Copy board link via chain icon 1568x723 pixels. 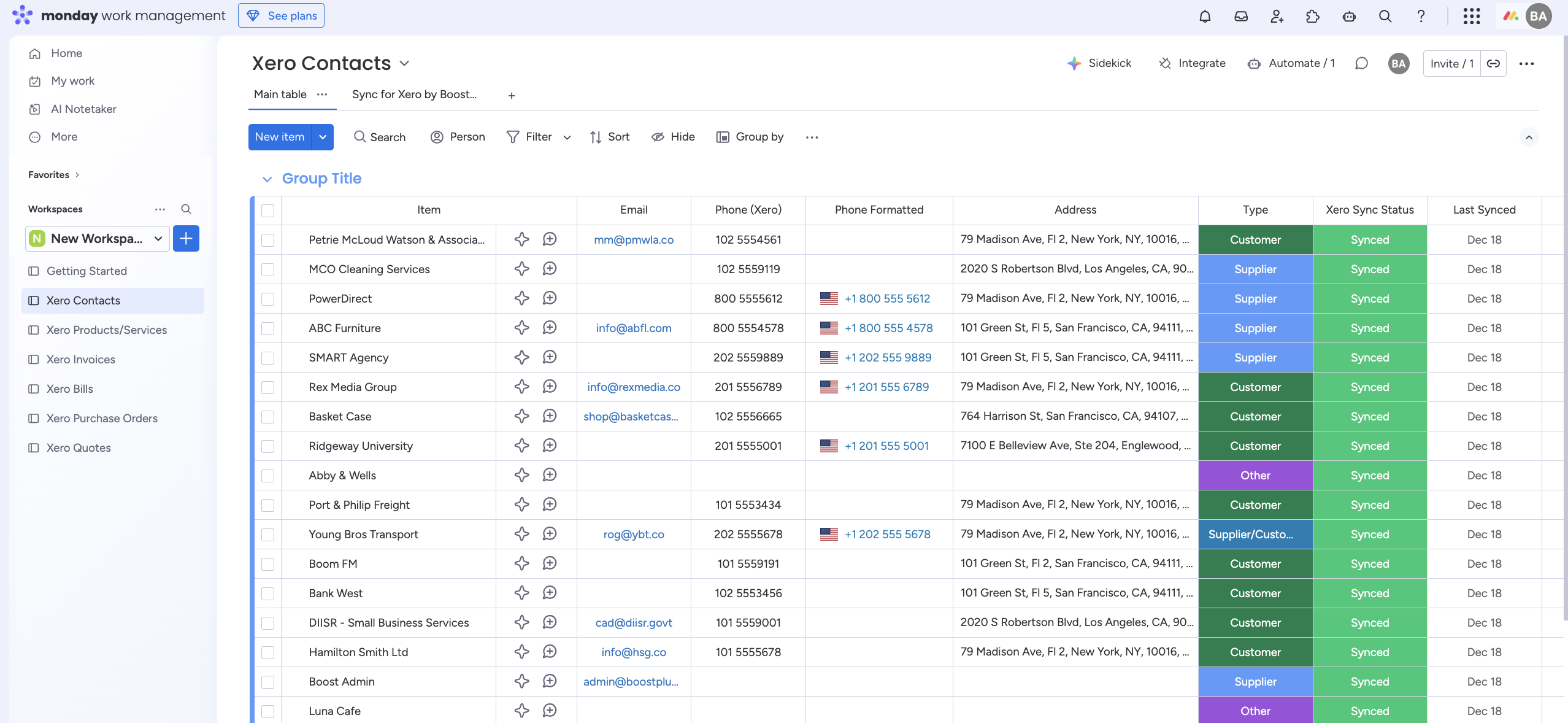pos(1494,63)
